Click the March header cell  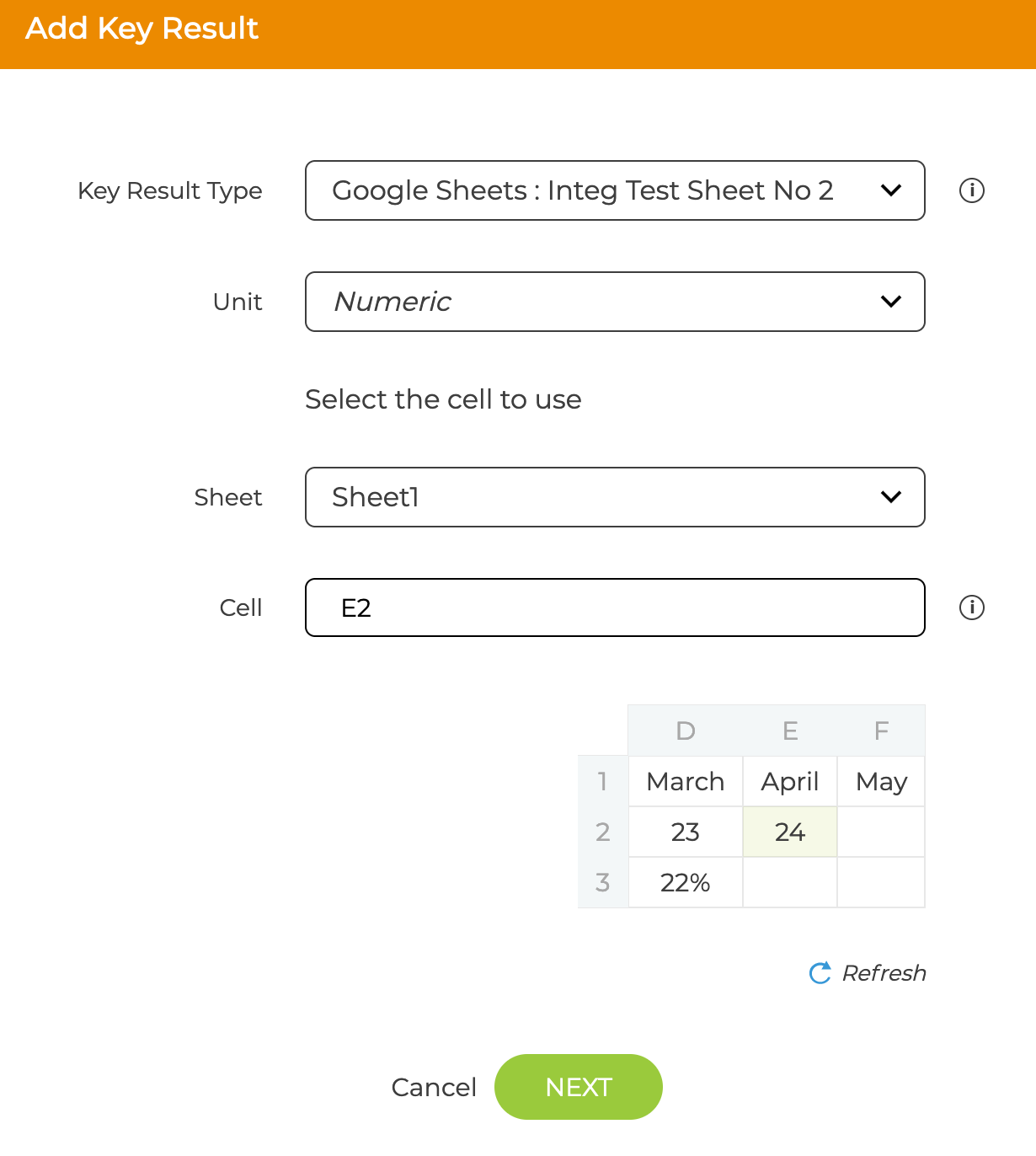[x=686, y=781]
